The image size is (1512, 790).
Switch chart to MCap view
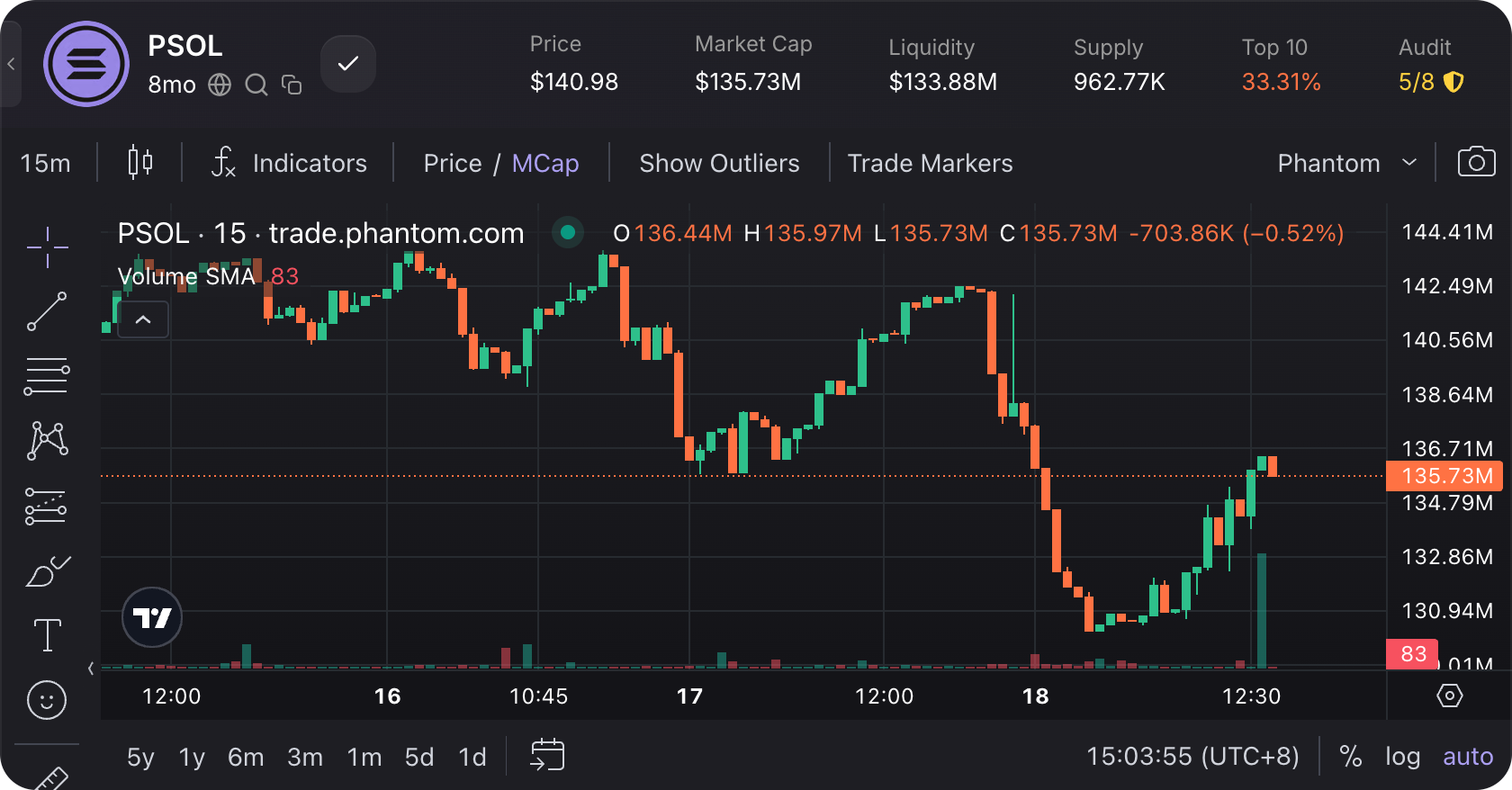point(545,163)
